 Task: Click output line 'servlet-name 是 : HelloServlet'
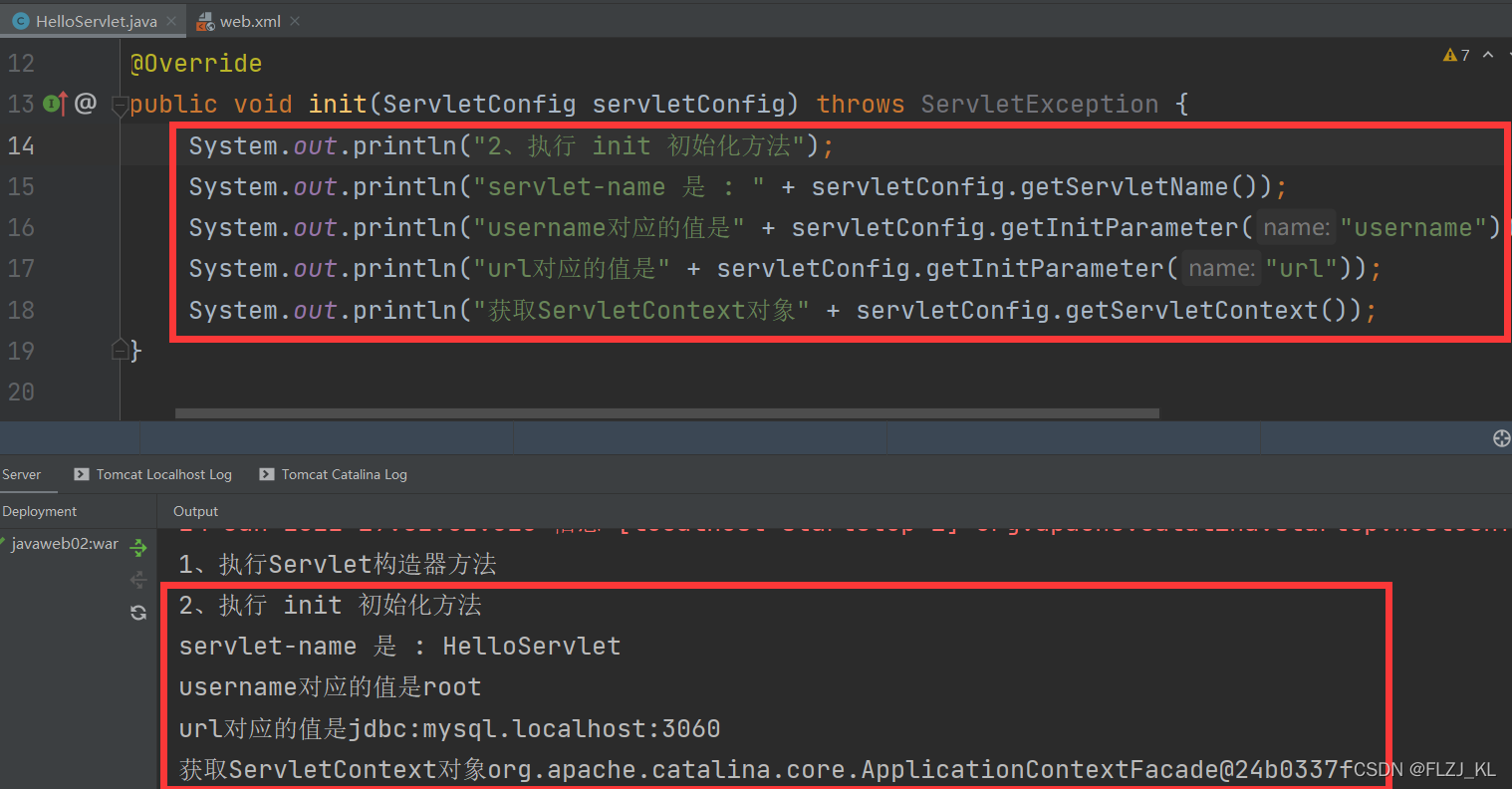coord(399,647)
